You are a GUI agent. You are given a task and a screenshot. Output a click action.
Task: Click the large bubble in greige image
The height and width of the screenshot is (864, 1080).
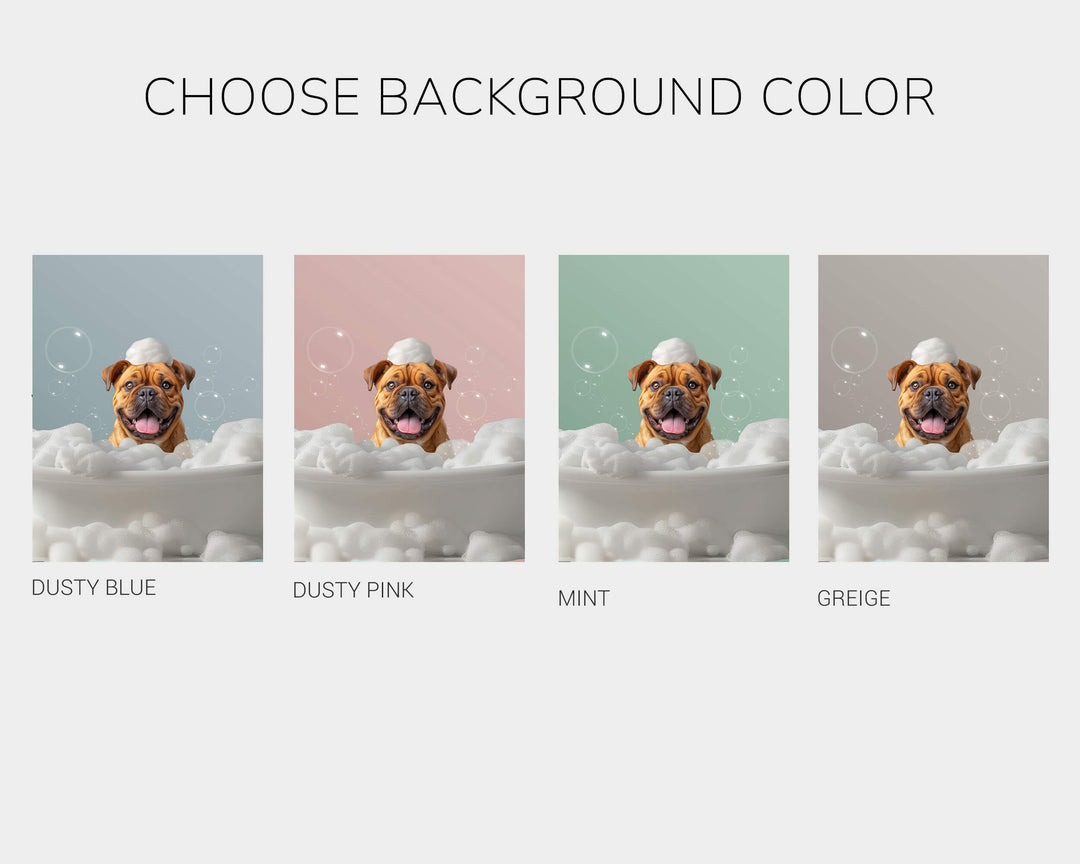coord(854,350)
